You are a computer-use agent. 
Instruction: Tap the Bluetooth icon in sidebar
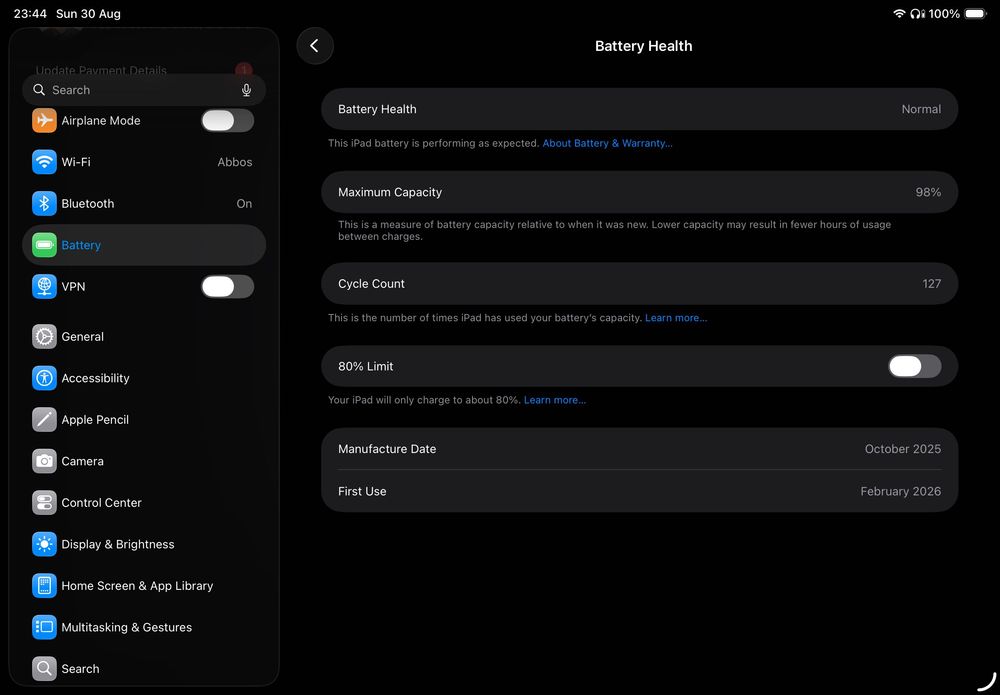[x=44, y=203]
